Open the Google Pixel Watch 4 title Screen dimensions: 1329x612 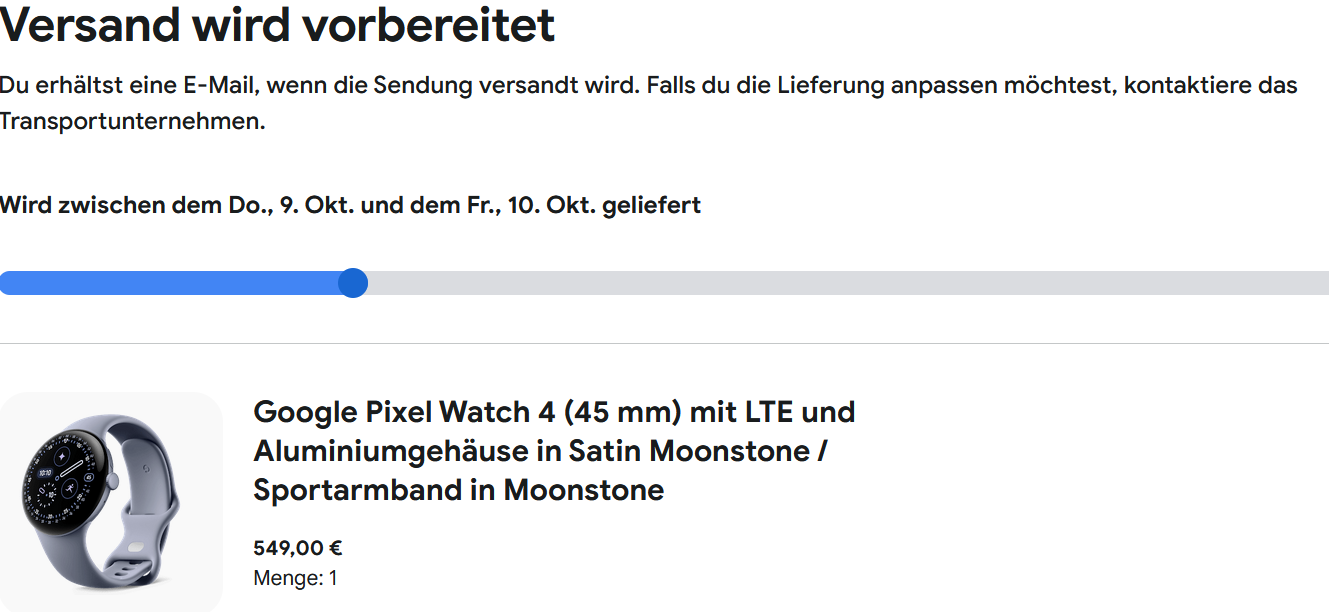[x=554, y=412]
